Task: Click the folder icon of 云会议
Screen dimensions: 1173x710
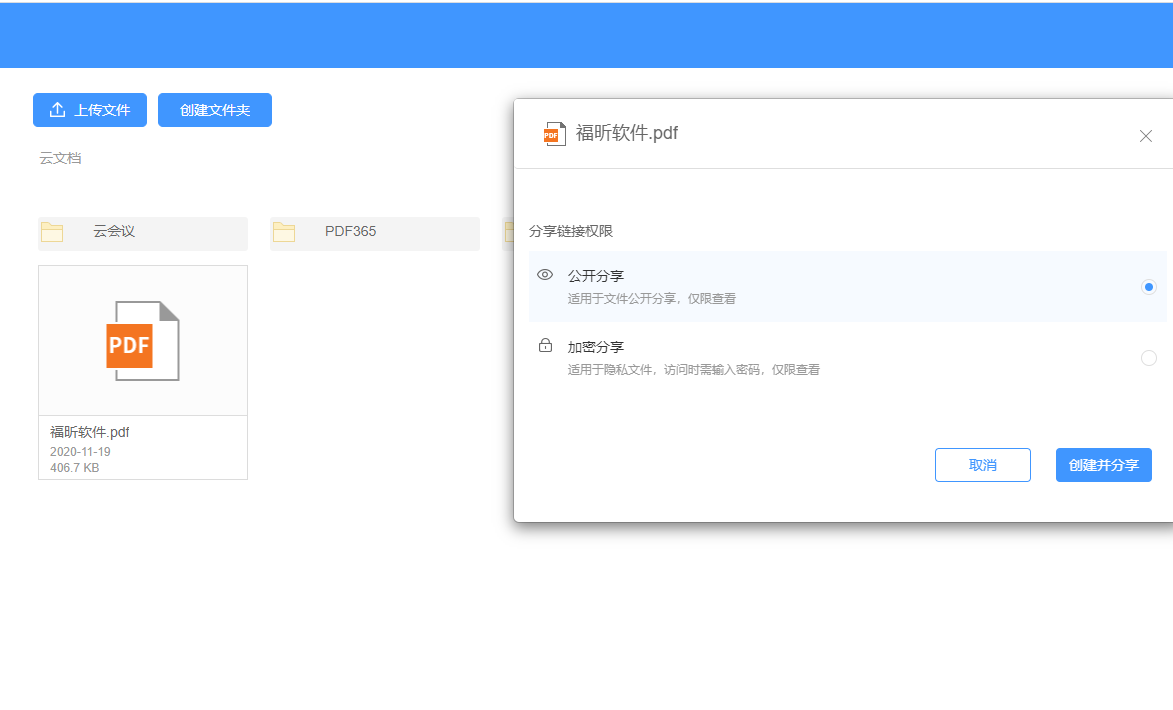Action: point(53,231)
